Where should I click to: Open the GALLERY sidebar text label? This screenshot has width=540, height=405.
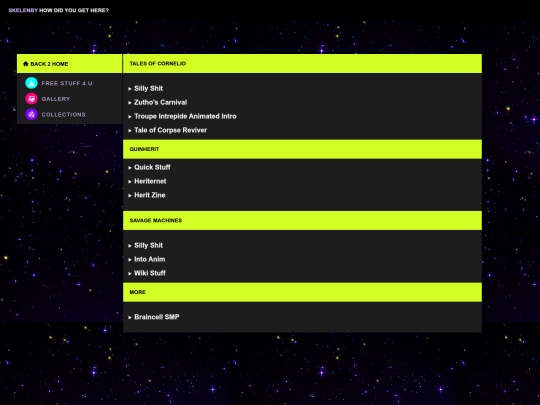point(56,99)
